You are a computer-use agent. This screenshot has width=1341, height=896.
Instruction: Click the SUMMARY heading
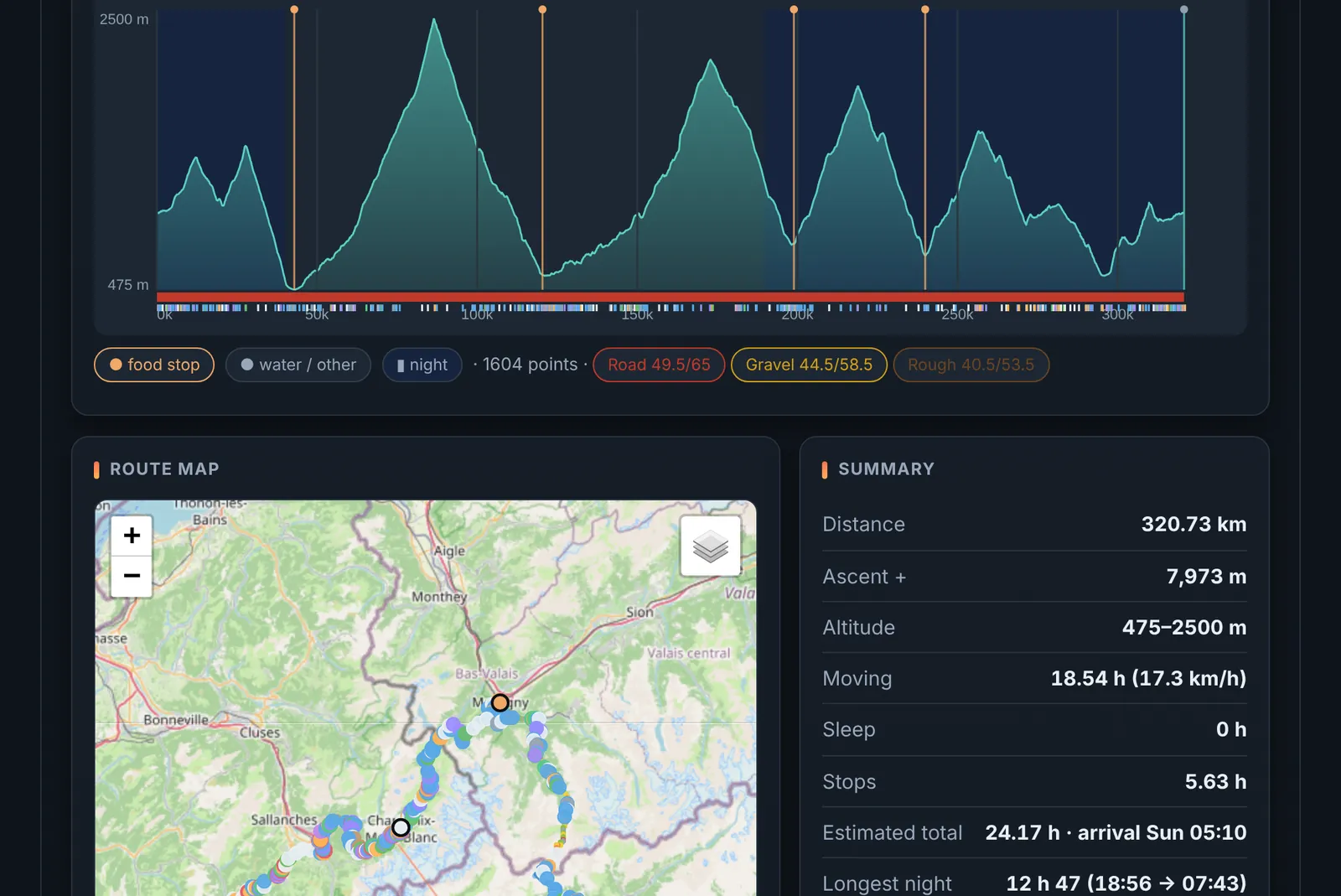click(x=886, y=469)
